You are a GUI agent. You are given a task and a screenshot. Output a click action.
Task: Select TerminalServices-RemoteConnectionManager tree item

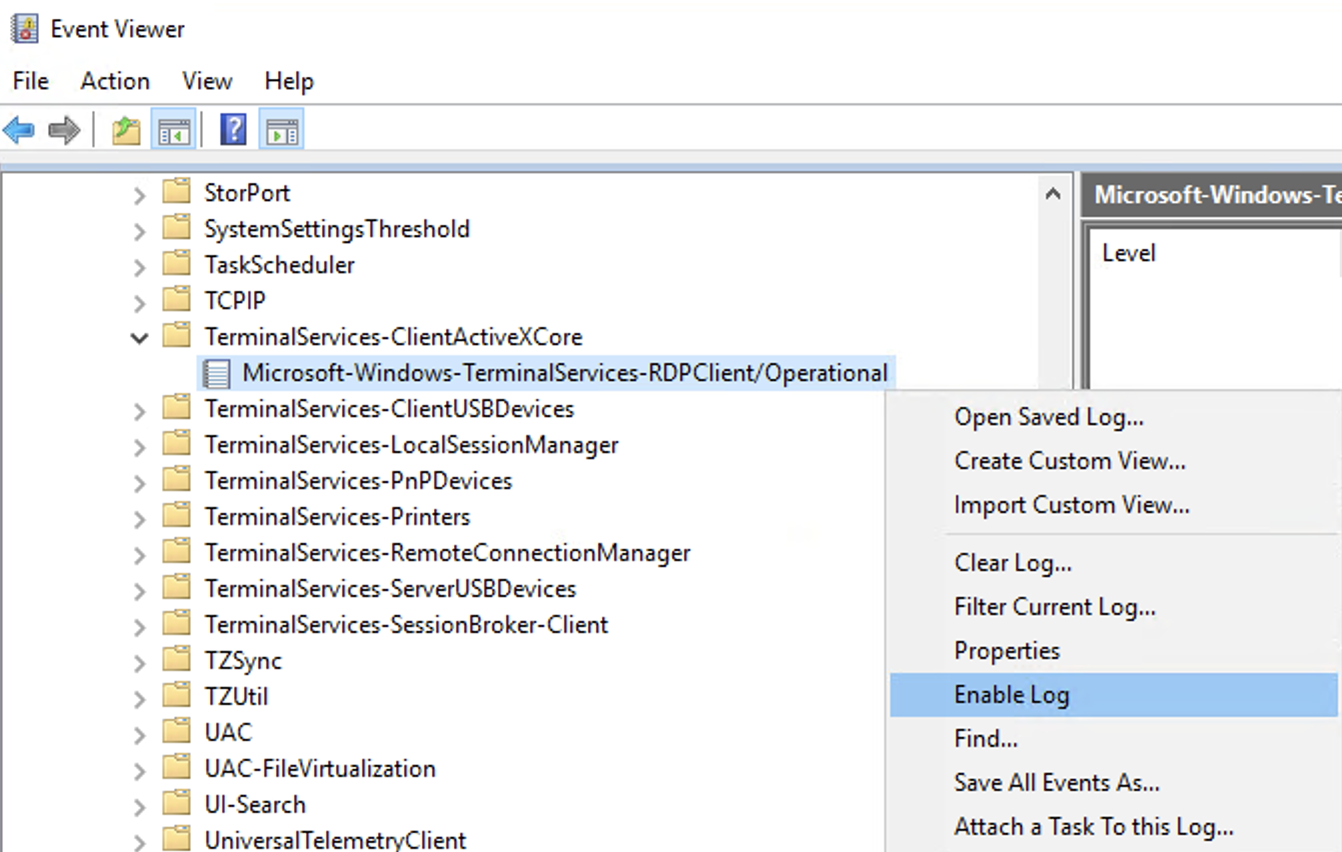(x=448, y=552)
